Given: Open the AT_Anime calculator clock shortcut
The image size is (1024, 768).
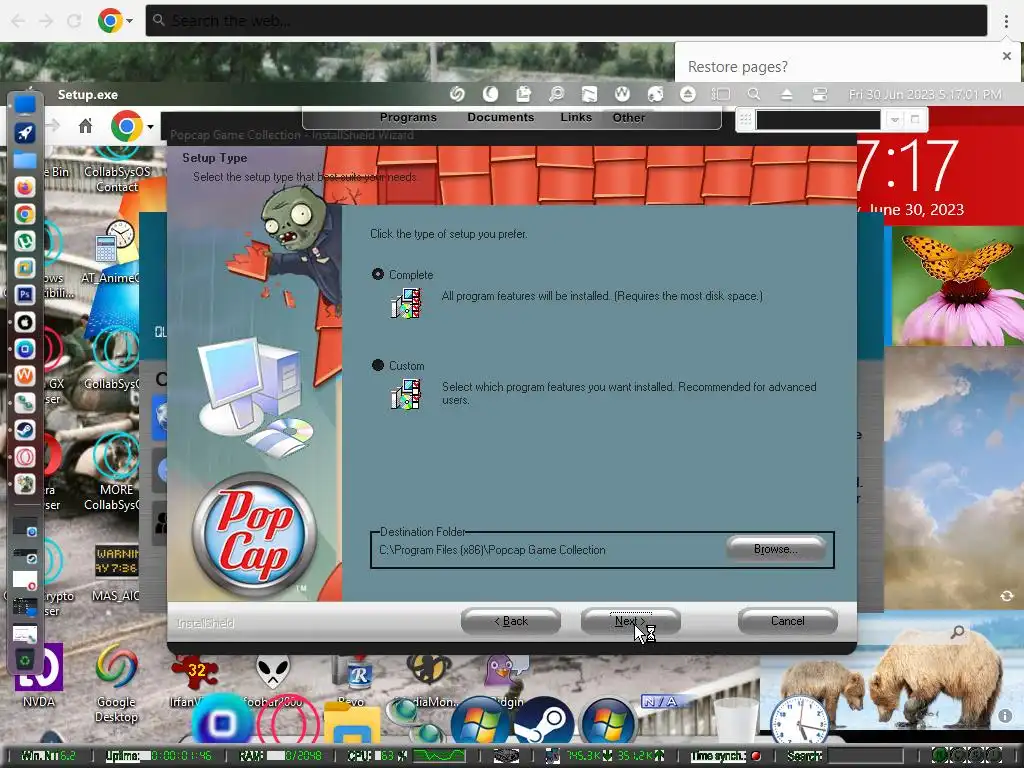Looking at the screenshot, I should click(112, 253).
